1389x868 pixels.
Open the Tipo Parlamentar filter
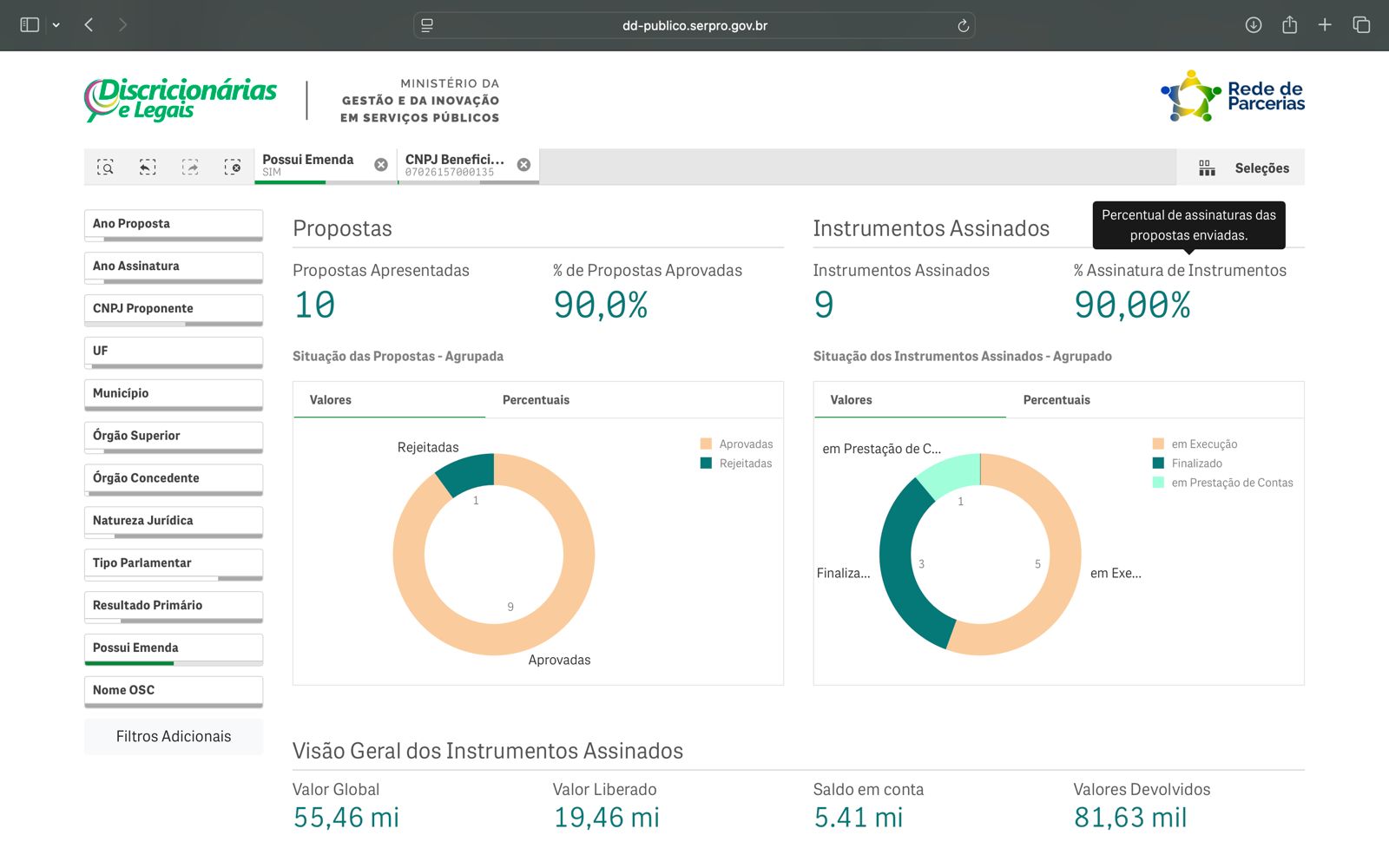pyautogui.click(x=174, y=563)
